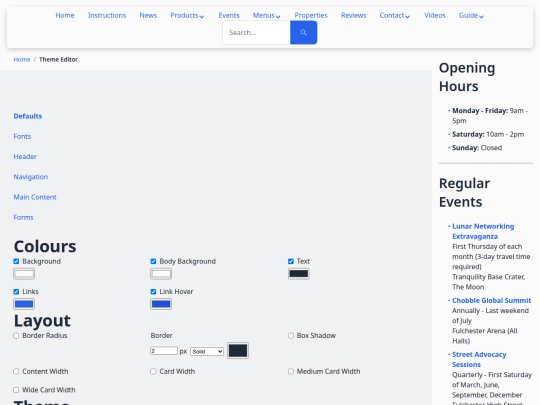Toggle the Background colour checkbox
This screenshot has width=540, height=405.
click(x=16, y=261)
